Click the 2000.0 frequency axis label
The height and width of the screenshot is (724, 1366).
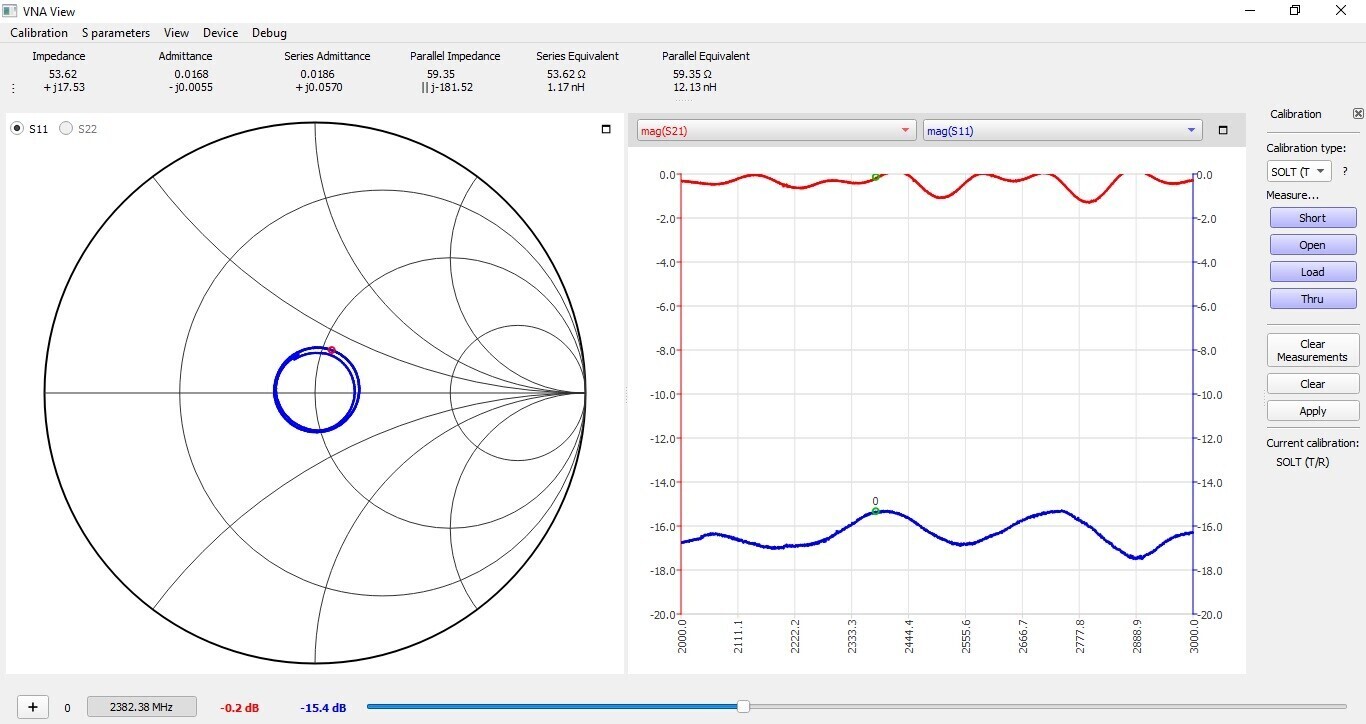pos(682,637)
